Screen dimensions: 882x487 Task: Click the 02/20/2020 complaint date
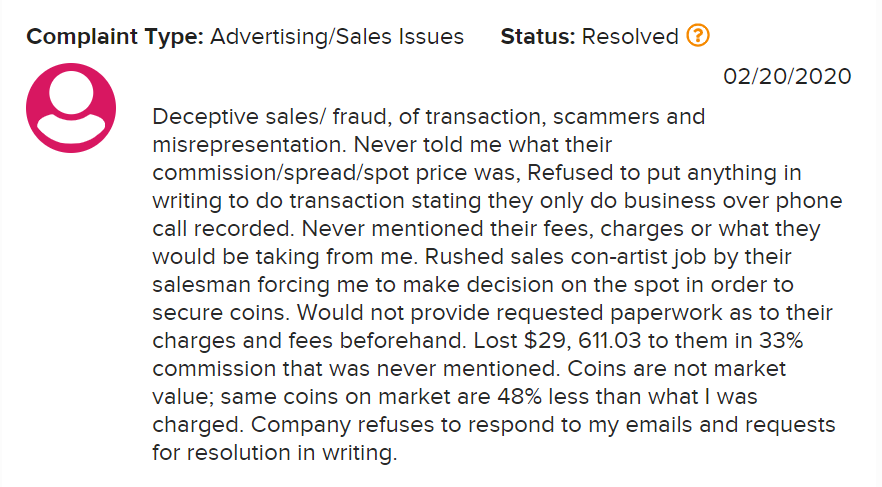[788, 76]
